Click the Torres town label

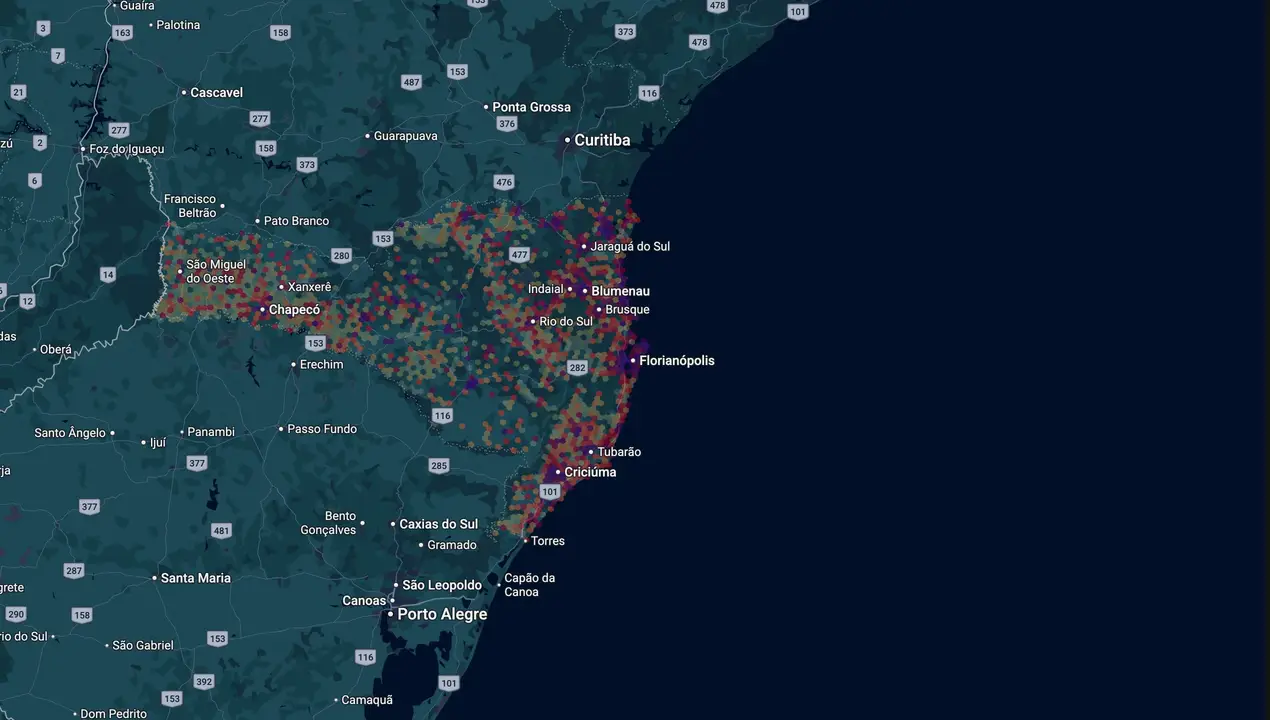tap(548, 541)
